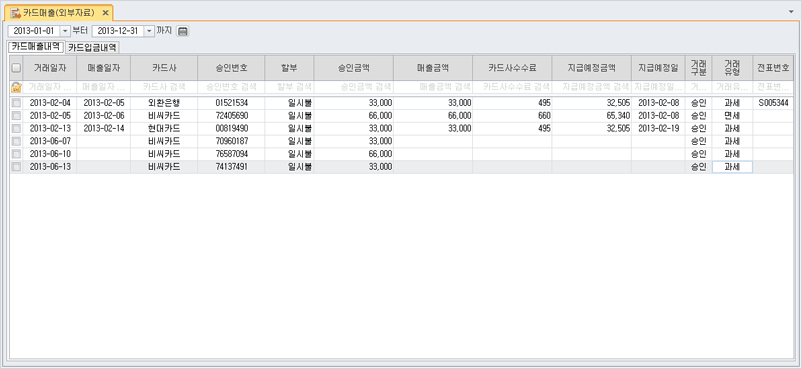Toggle the select-all checkbox in the header

click(16, 68)
